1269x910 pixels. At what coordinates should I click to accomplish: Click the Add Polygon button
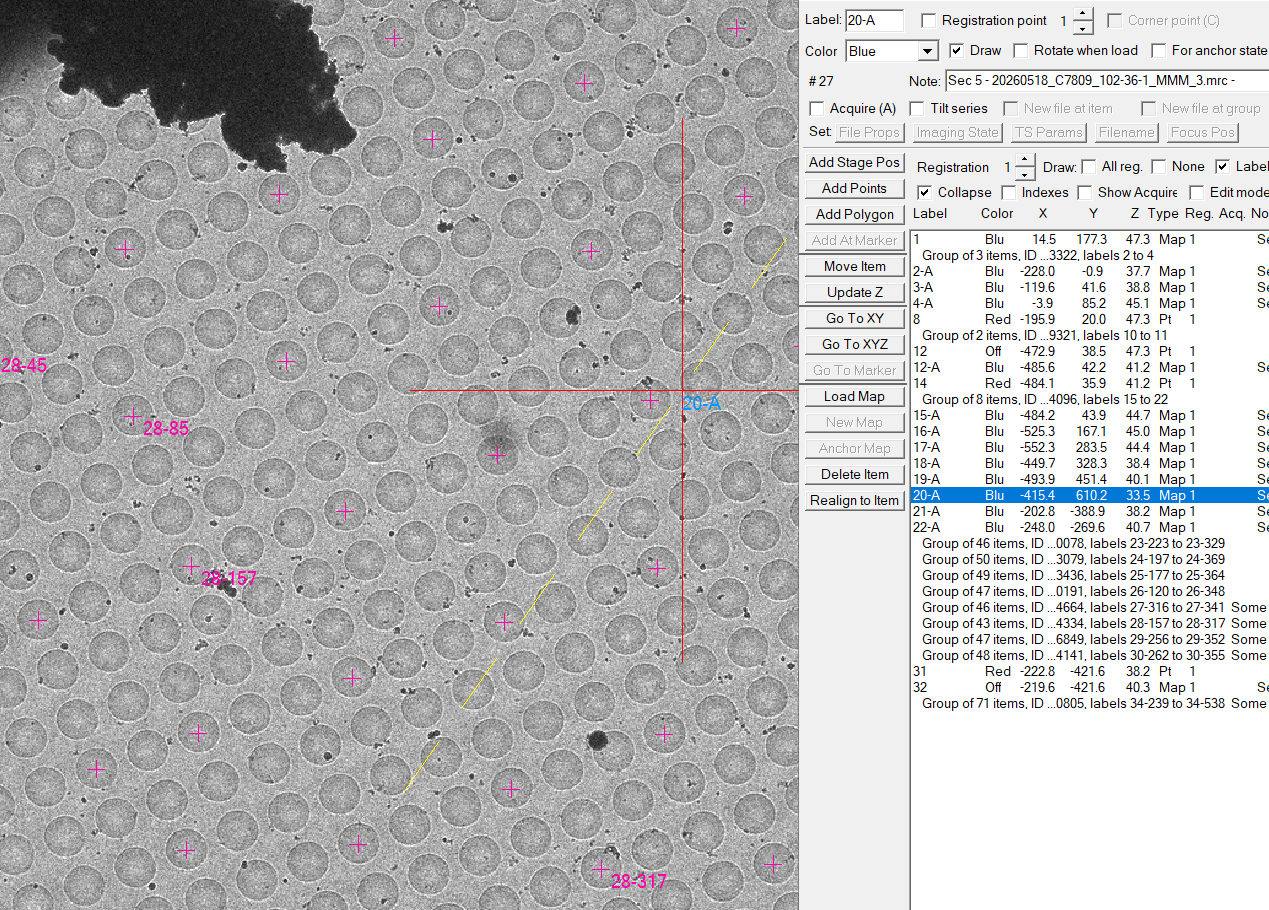tap(854, 214)
